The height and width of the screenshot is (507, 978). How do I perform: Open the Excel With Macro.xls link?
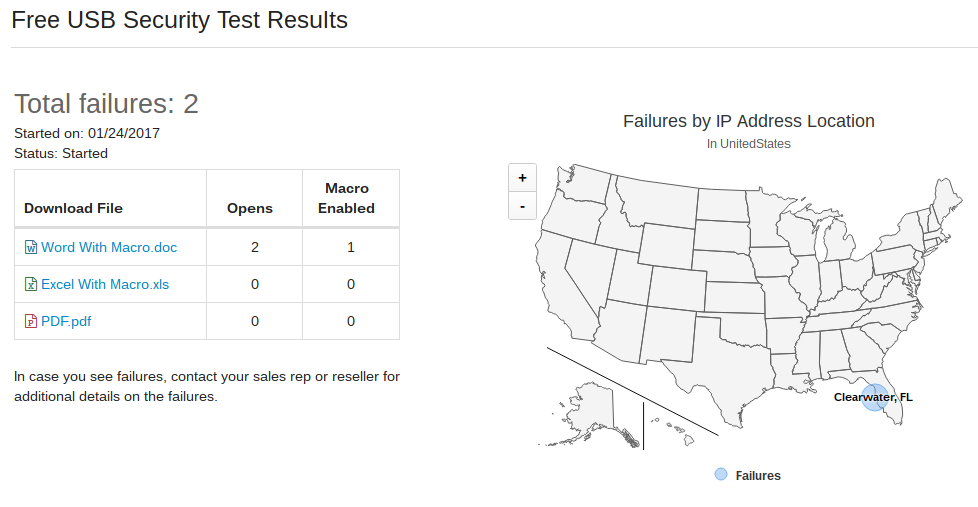105,284
